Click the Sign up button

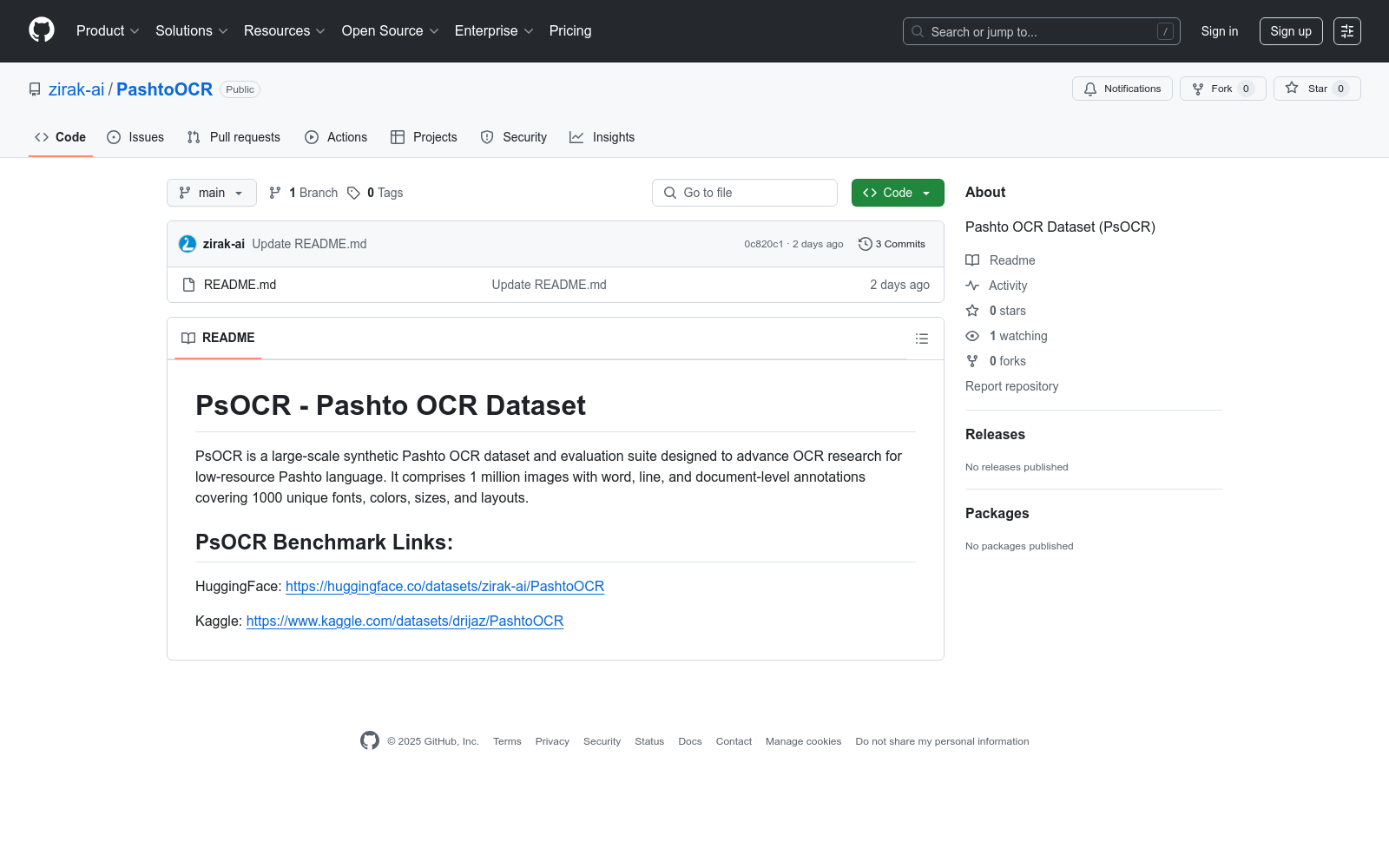1291,31
